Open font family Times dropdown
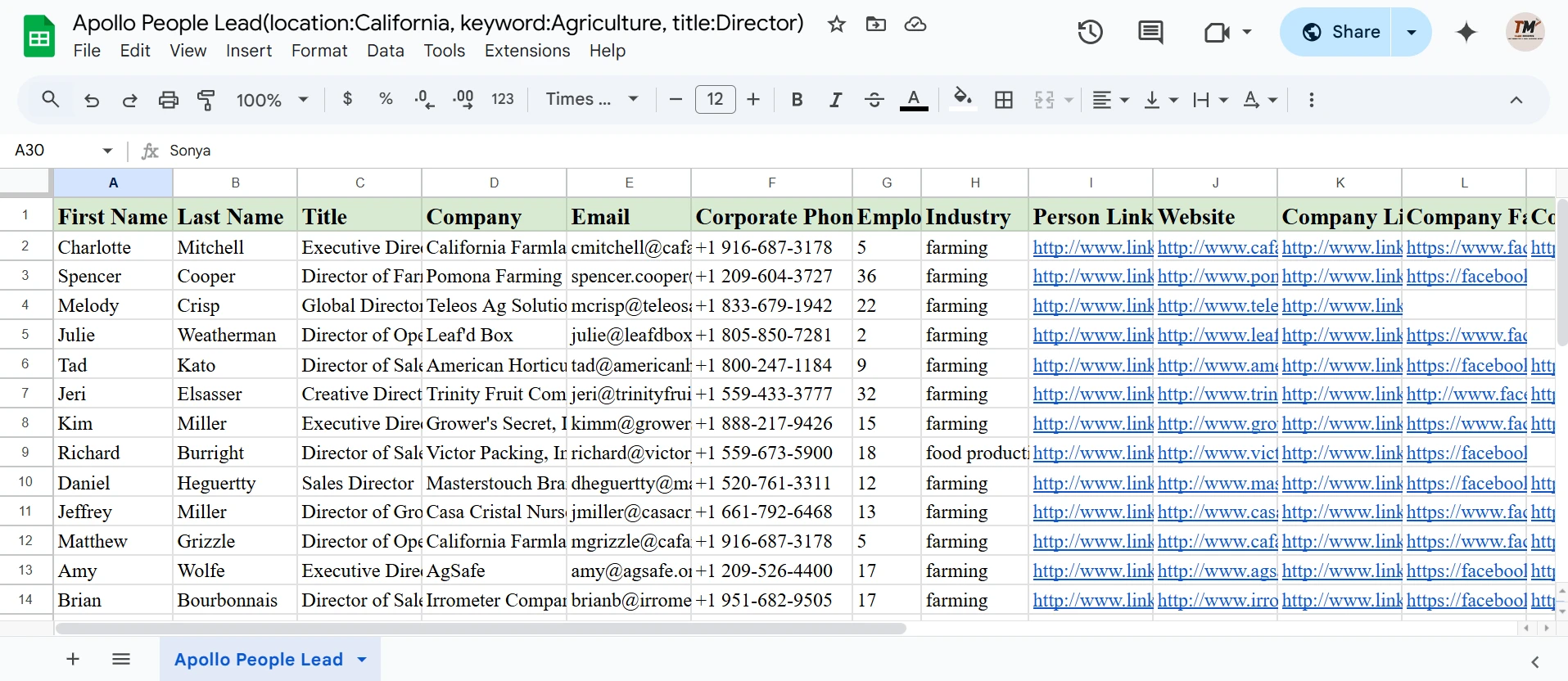 click(591, 99)
